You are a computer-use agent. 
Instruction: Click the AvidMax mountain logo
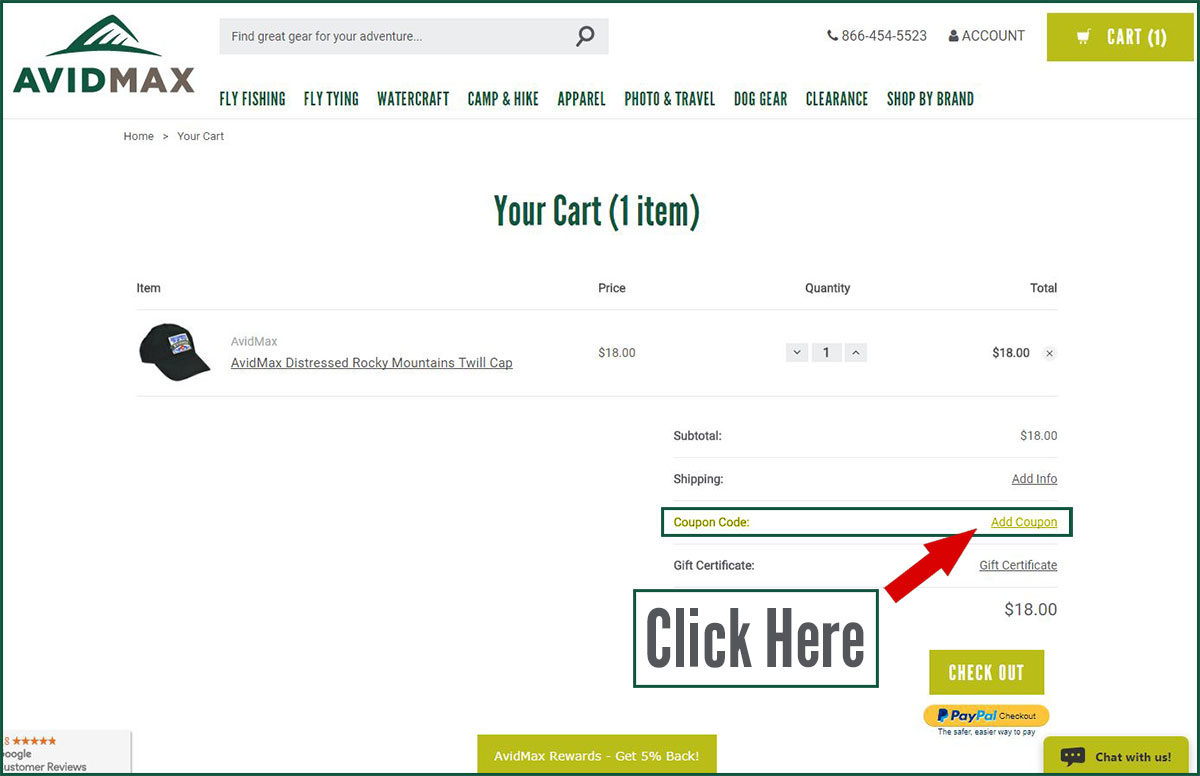coord(104,56)
